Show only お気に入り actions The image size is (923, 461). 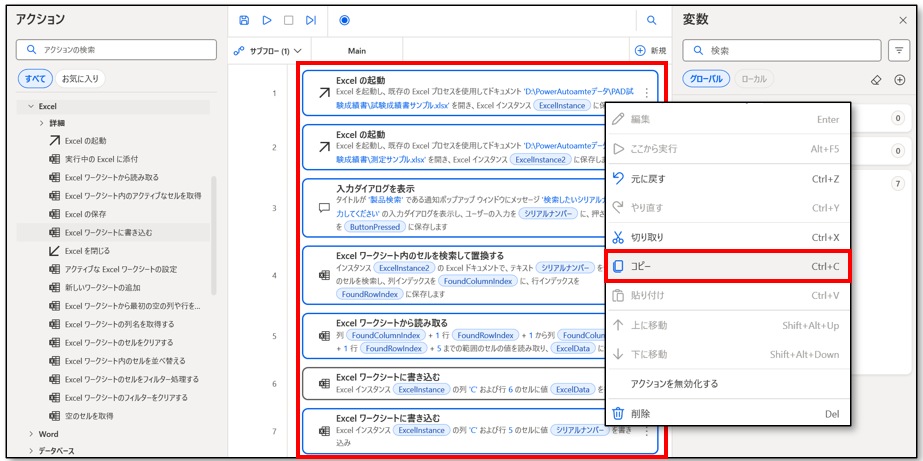tap(81, 78)
